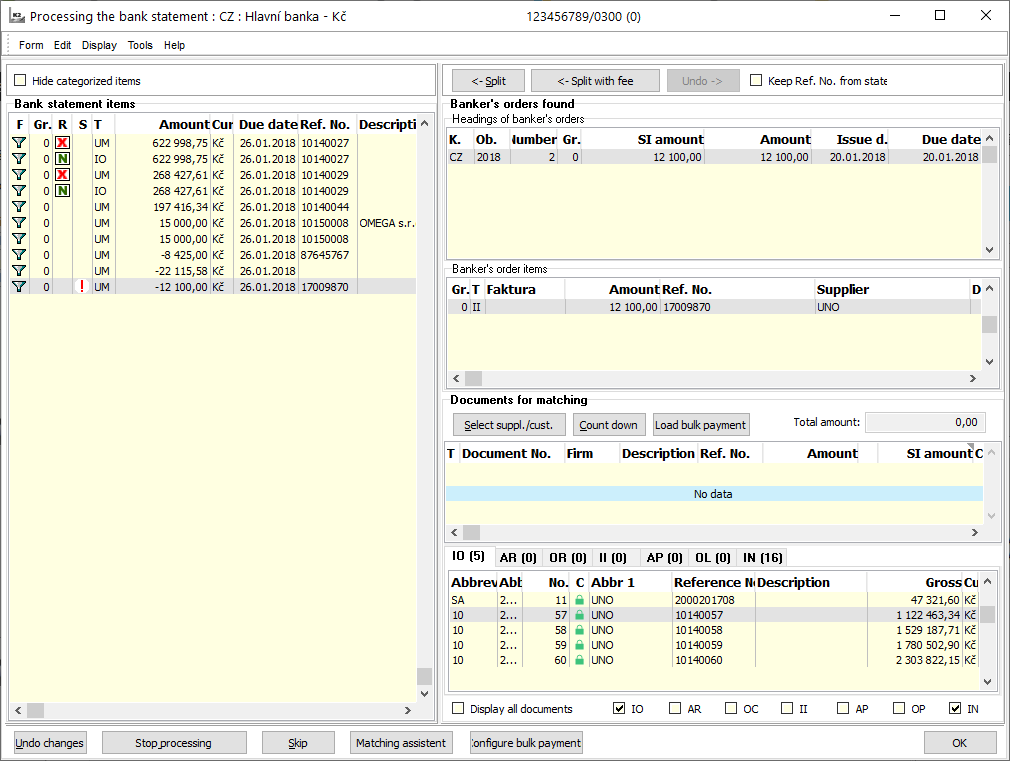Check the II document type checkbox

point(787,708)
